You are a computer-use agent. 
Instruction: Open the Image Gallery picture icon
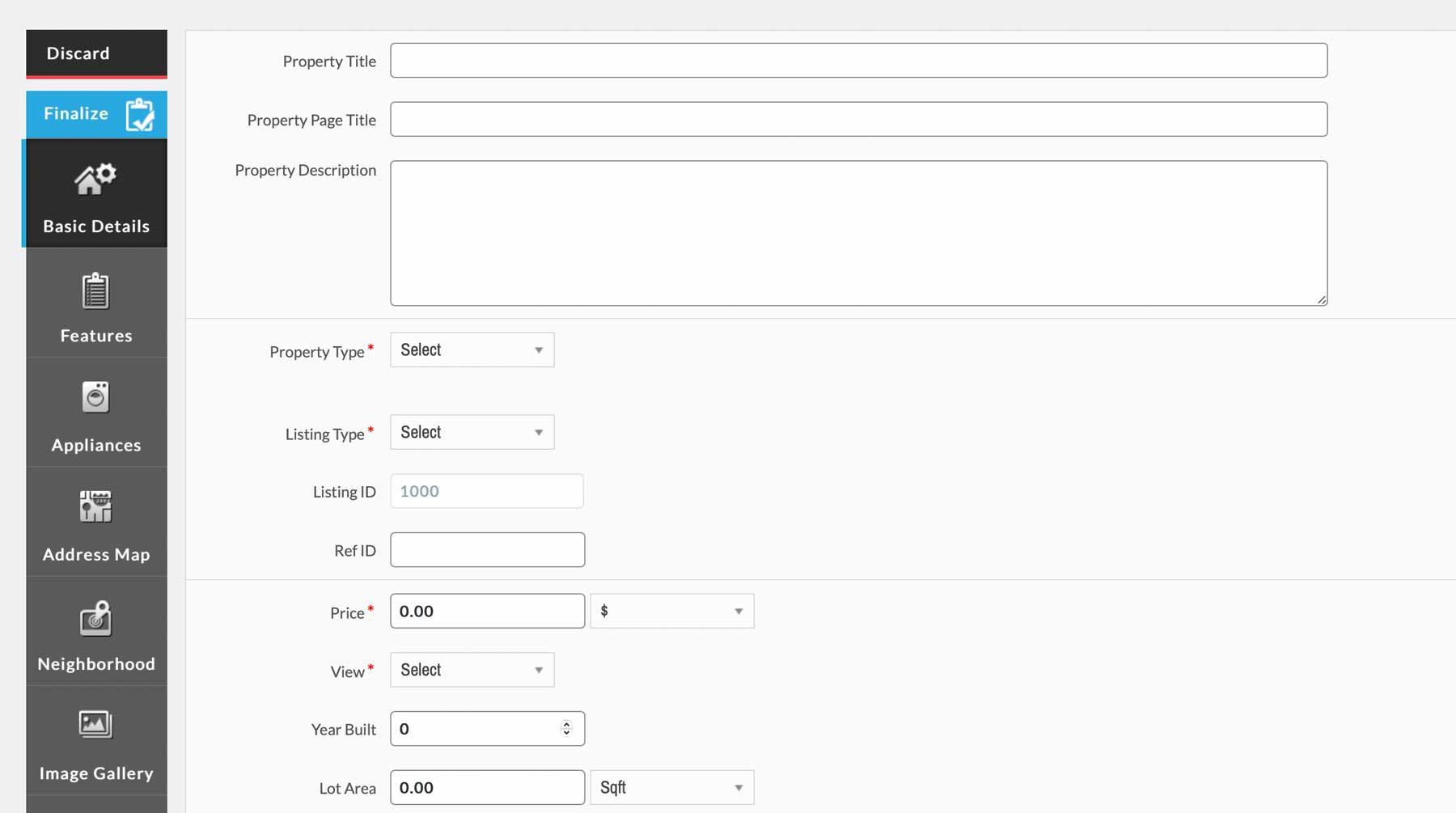tap(95, 725)
